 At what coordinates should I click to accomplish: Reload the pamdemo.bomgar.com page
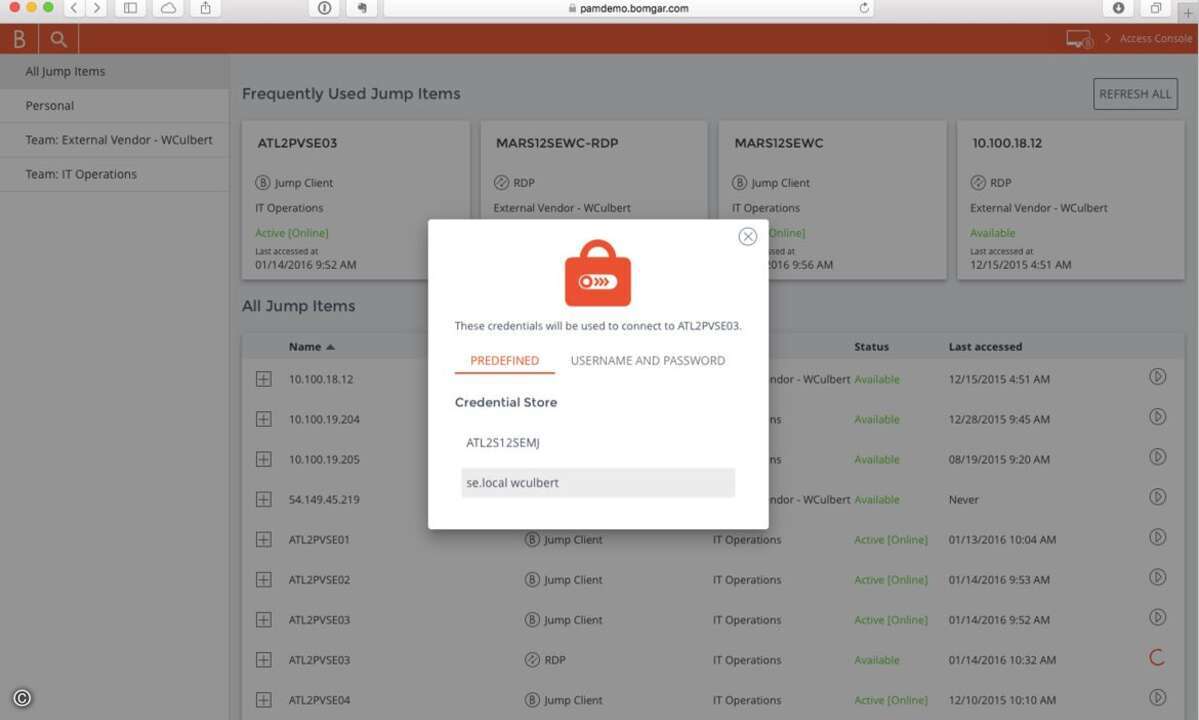[864, 8]
